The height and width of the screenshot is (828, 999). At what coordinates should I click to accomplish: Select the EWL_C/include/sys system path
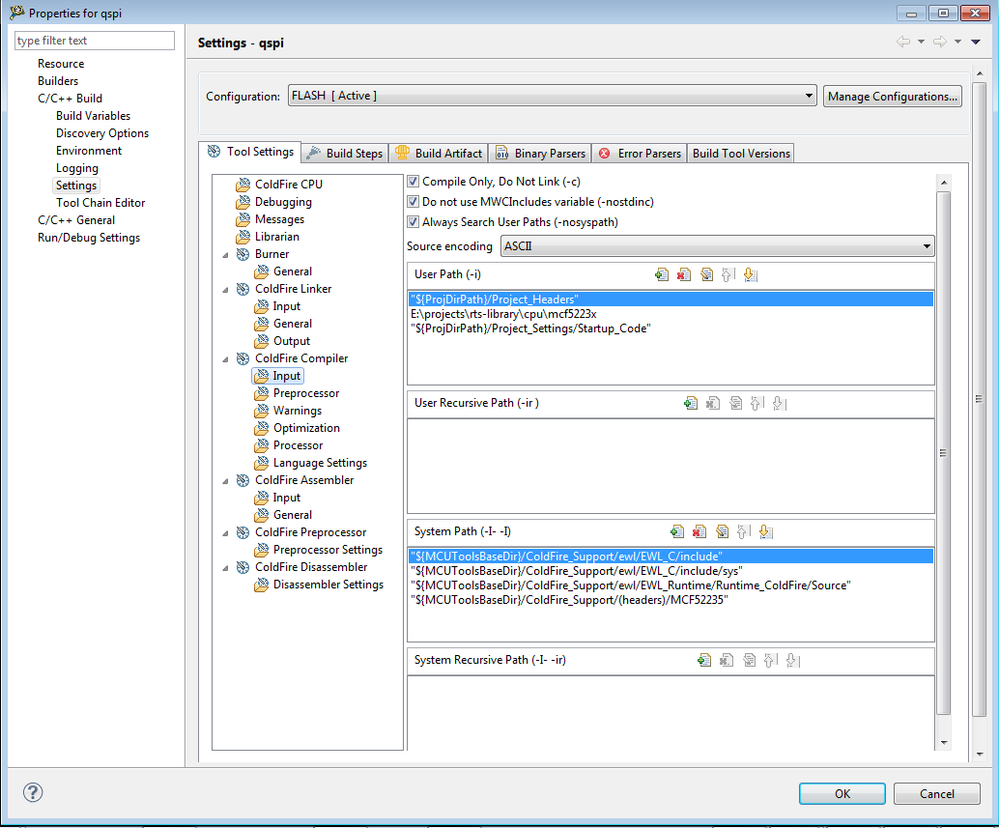point(577,571)
